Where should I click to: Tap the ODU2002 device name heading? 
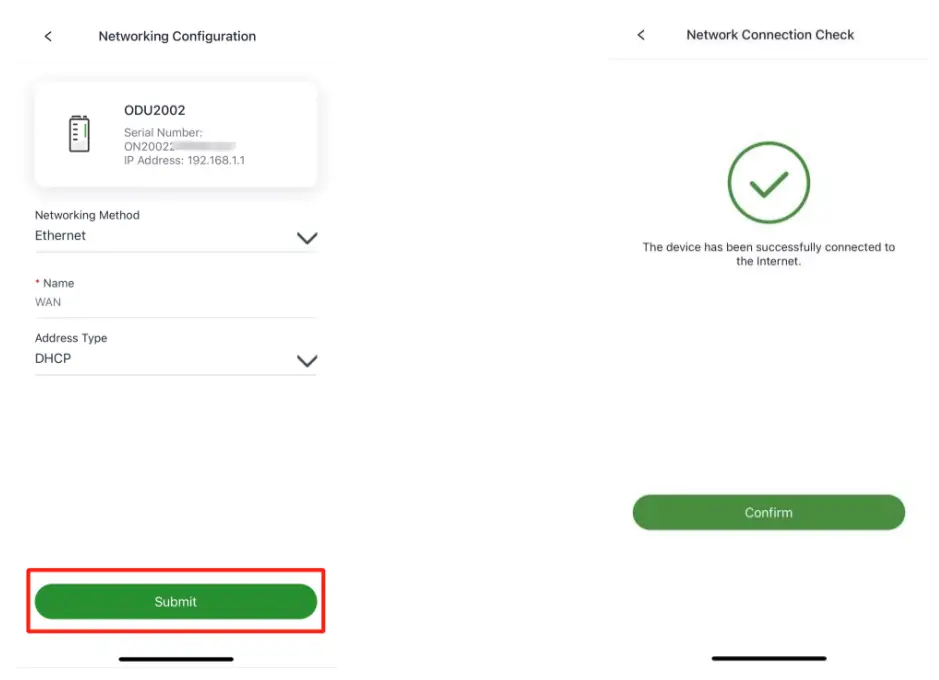point(154,110)
